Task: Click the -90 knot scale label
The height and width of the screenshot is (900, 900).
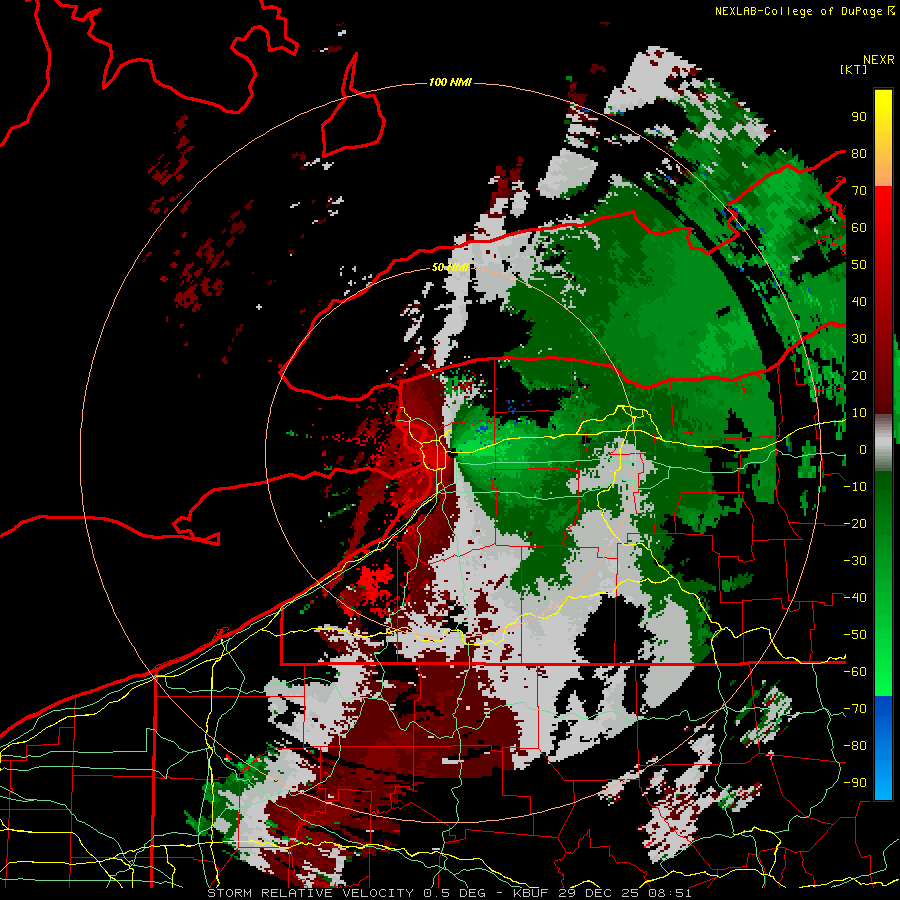Action: 855,783
